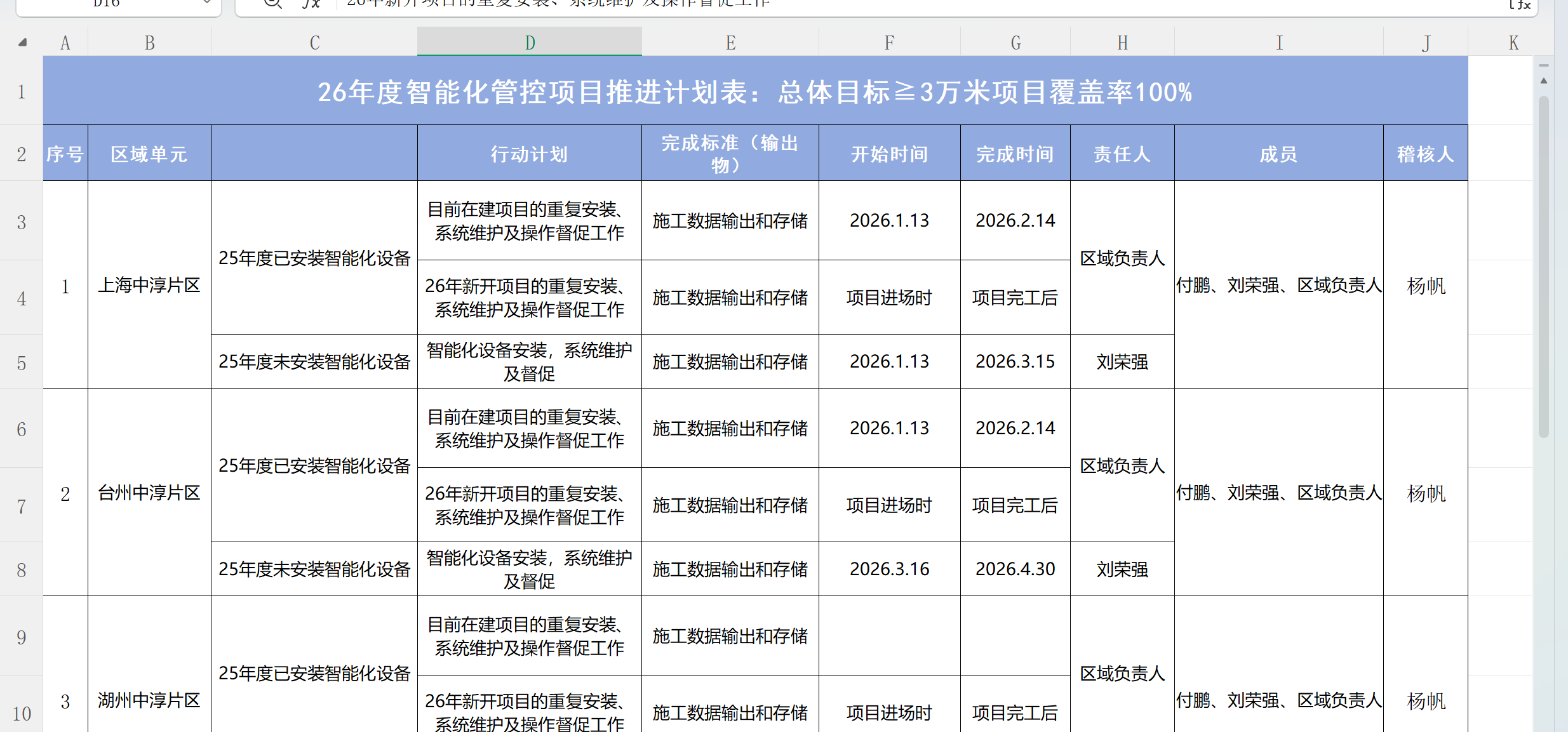Screen dimensions: 1568x732
Task: Select the 台州中淳片区 cell
Action: click(149, 493)
